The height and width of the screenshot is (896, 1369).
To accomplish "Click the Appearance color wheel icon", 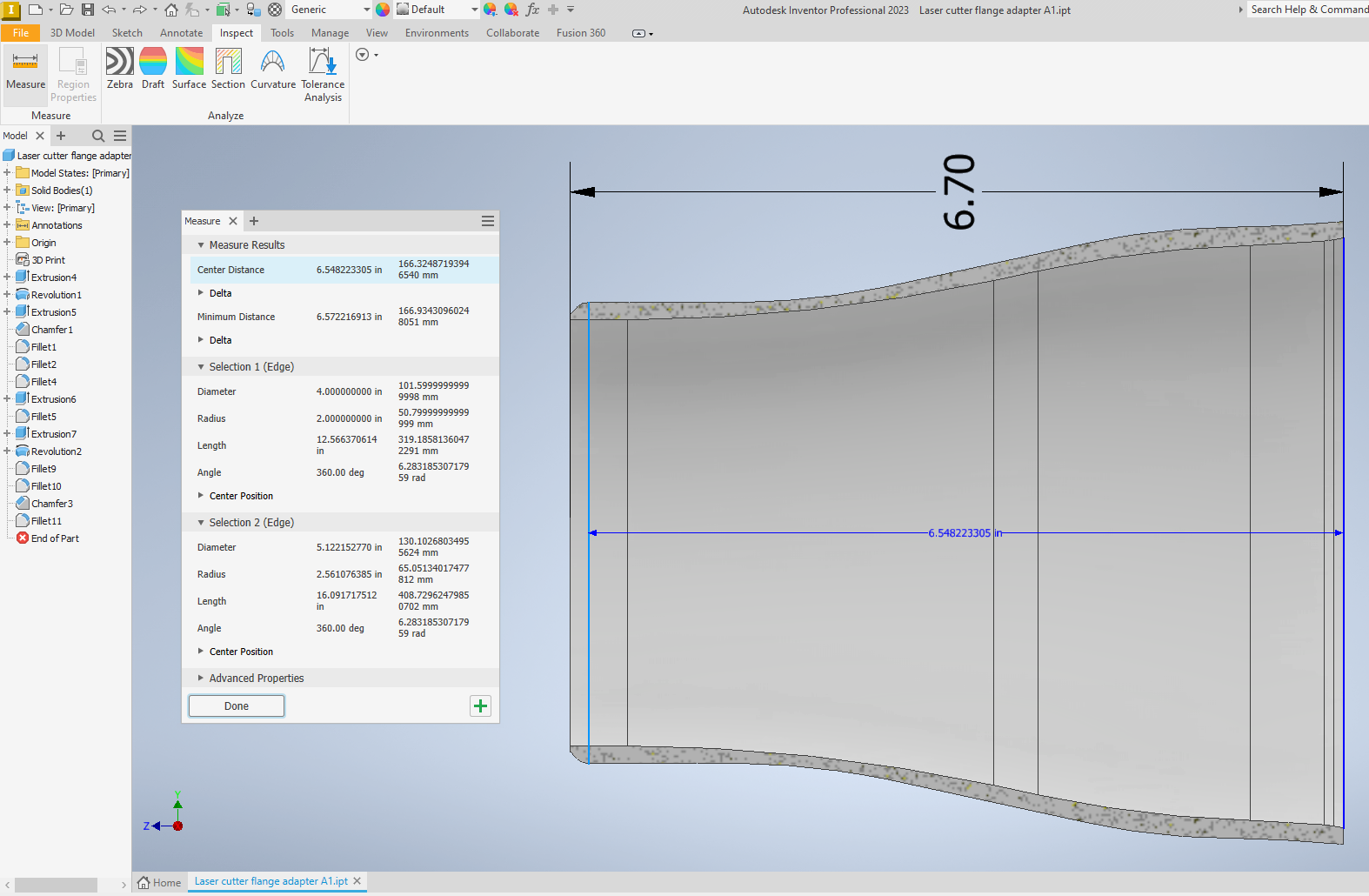I will coord(383,10).
